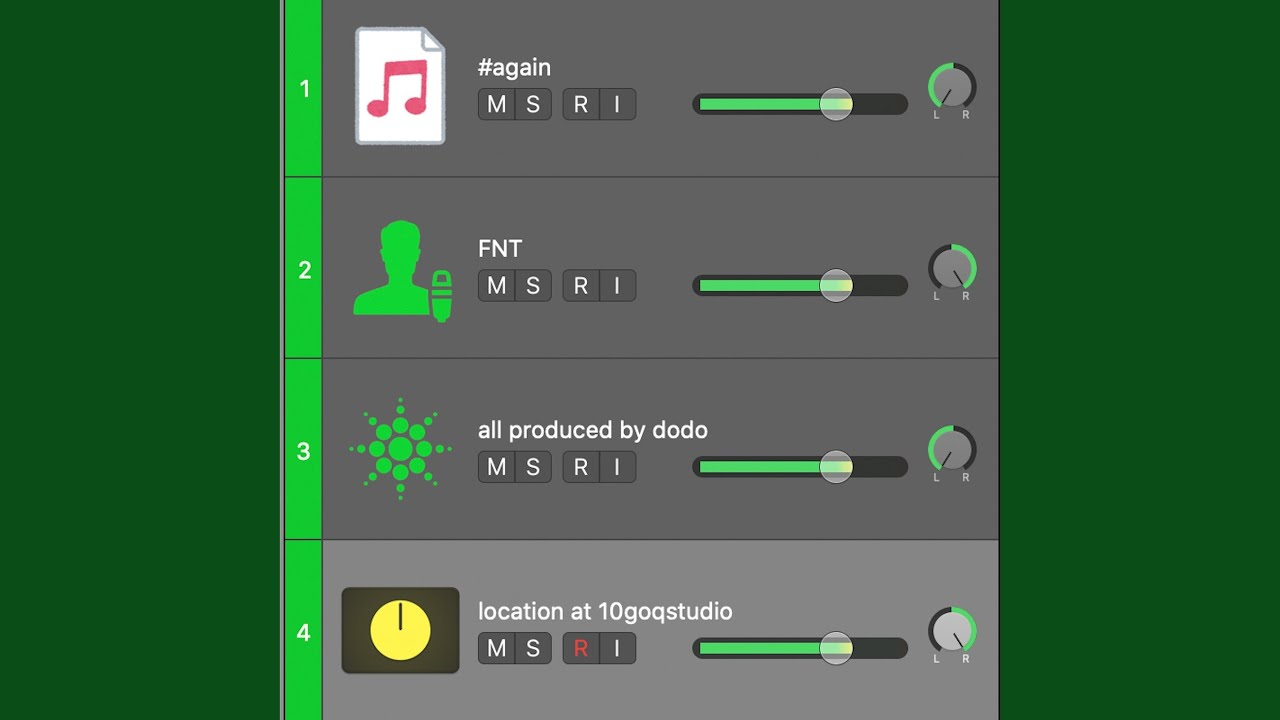Disable record on location at 10goqstudio track
The height and width of the screenshot is (720, 1280).
581,649
